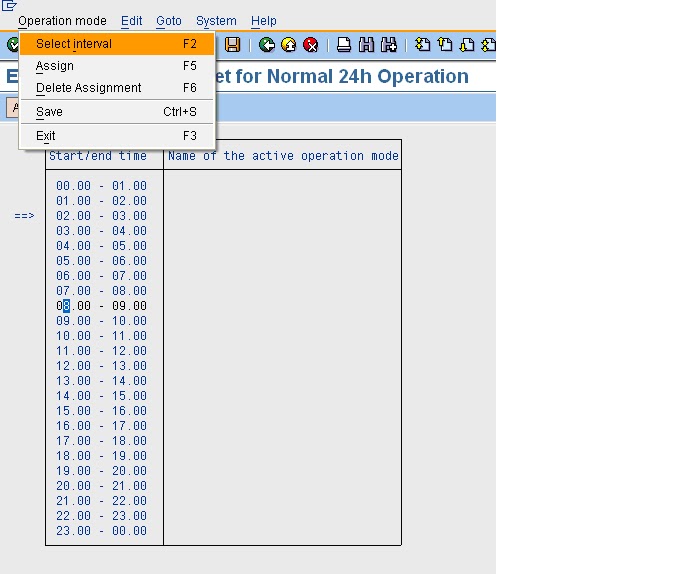The height and width of the screenshot is (574, 695).
Task: Select the 09.00 - 10.00 interval row
Action: 102,321
